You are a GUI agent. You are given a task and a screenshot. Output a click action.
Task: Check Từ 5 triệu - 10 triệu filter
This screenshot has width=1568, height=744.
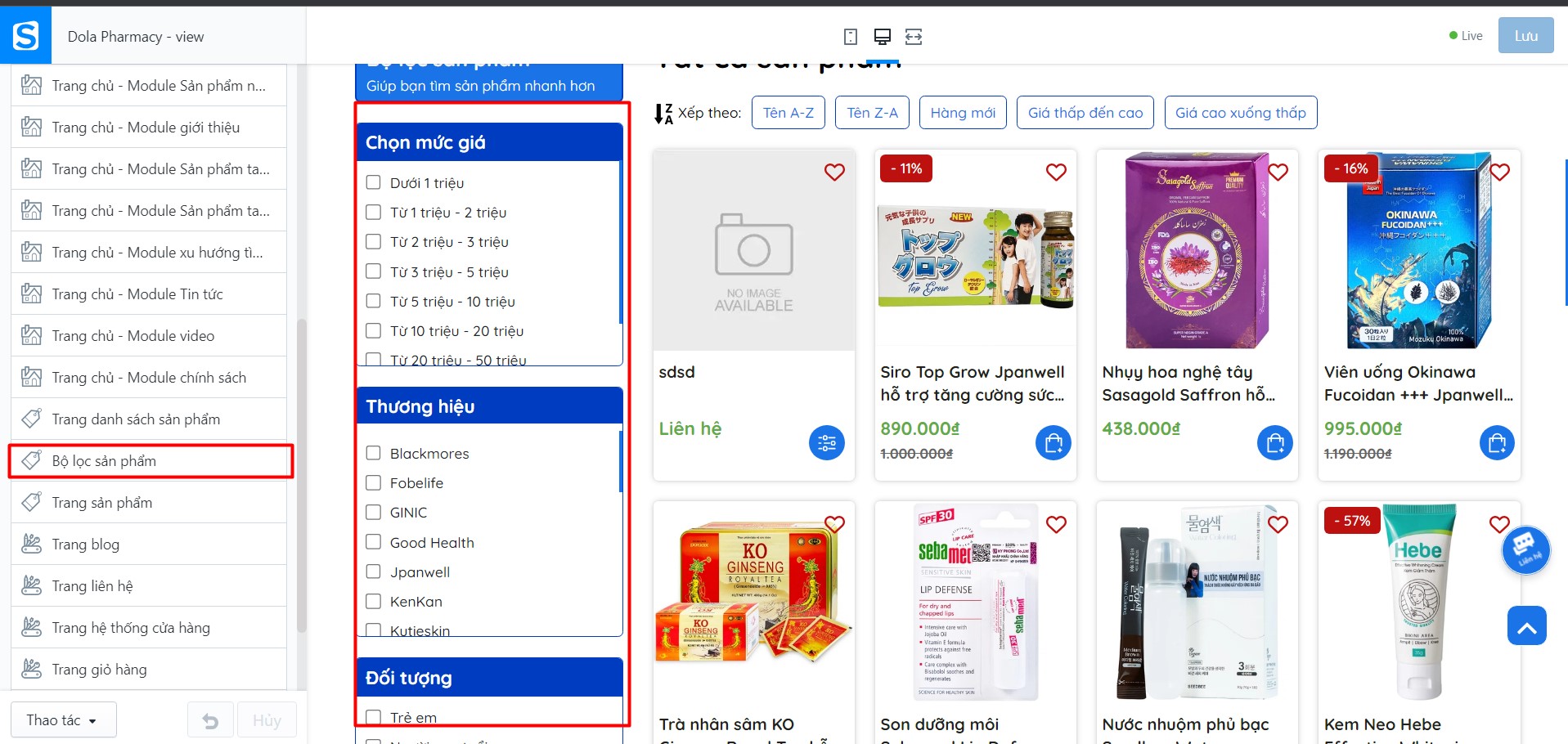[373, 301]
